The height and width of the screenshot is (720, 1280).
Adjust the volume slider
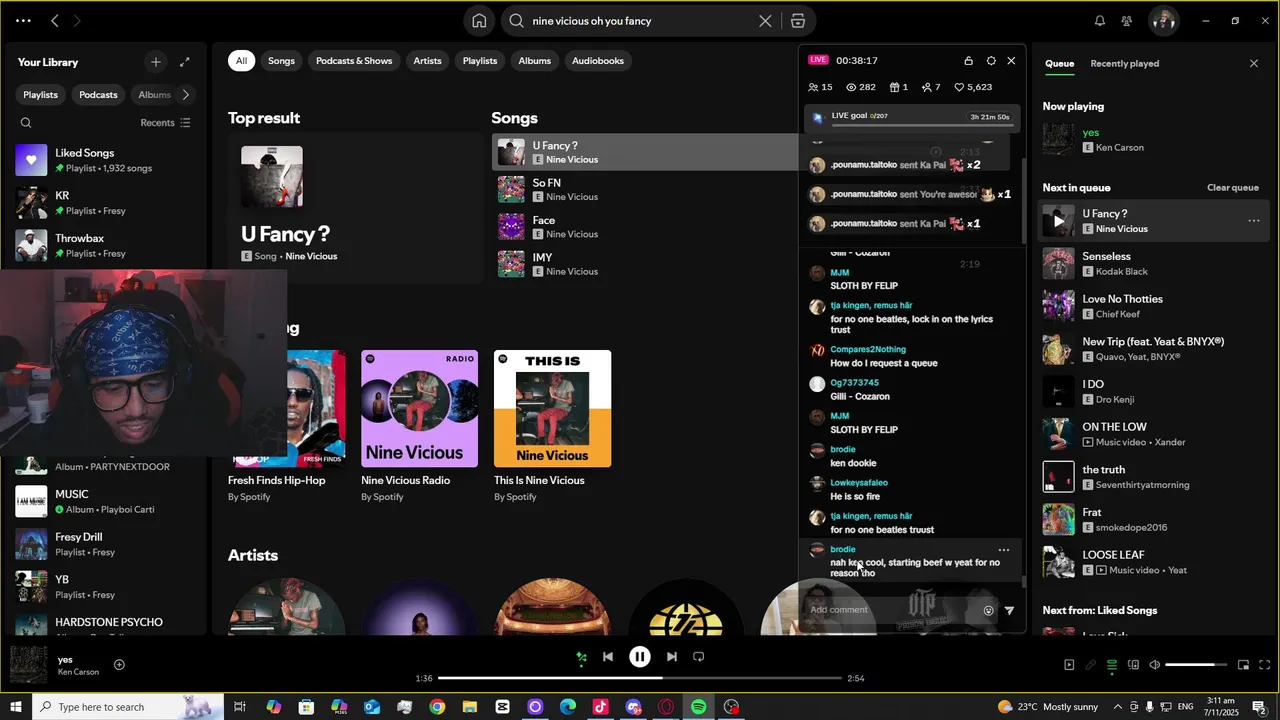point(1196,665)
